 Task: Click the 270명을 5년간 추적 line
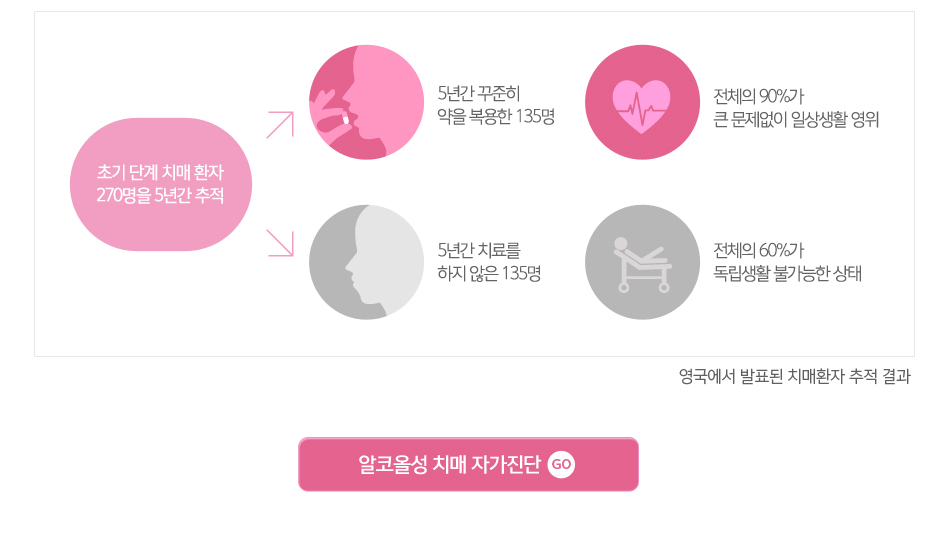click(x=160, y=195)
